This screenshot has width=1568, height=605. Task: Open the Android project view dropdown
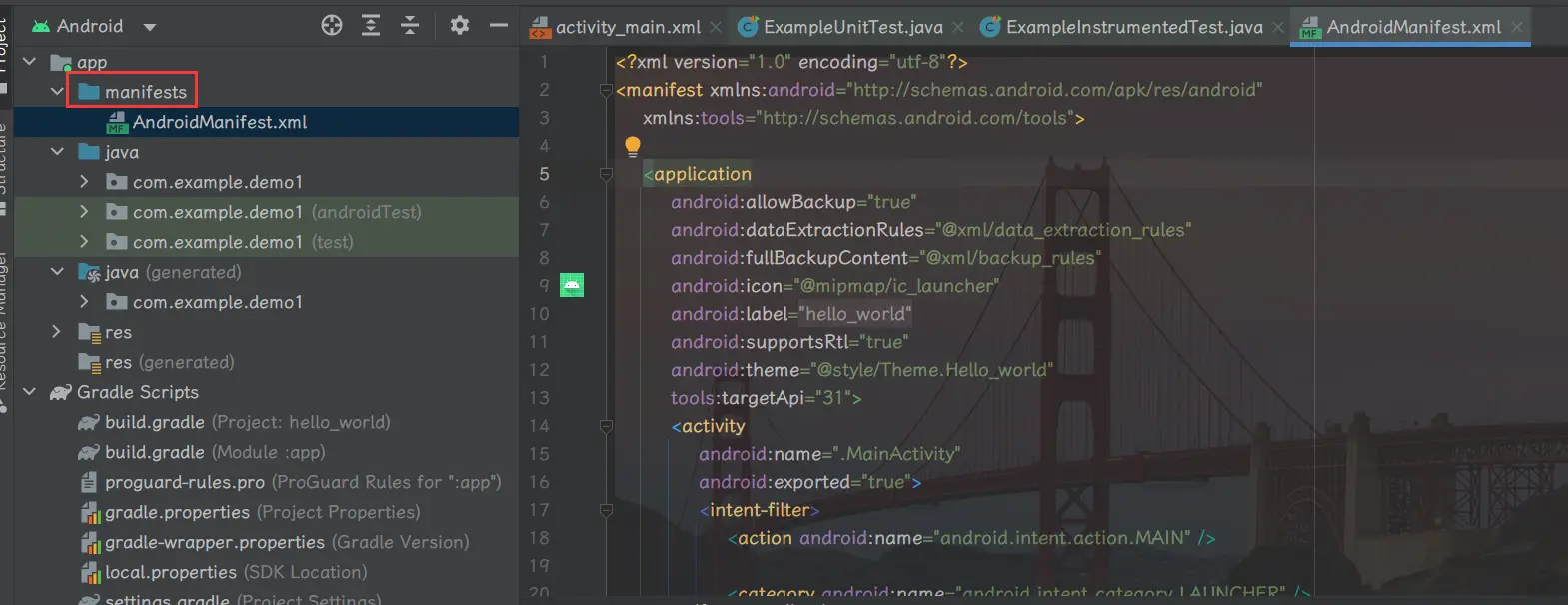(x=150, y=27)
